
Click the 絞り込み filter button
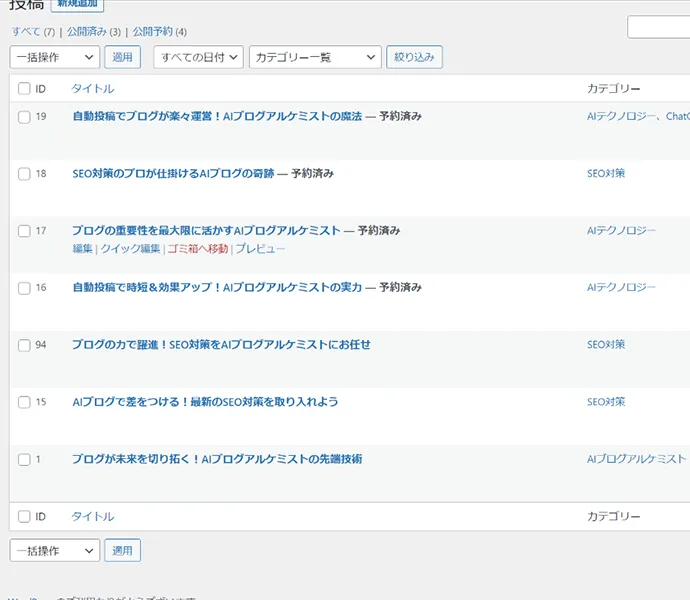pyautogui.click(x=414, y=57)
